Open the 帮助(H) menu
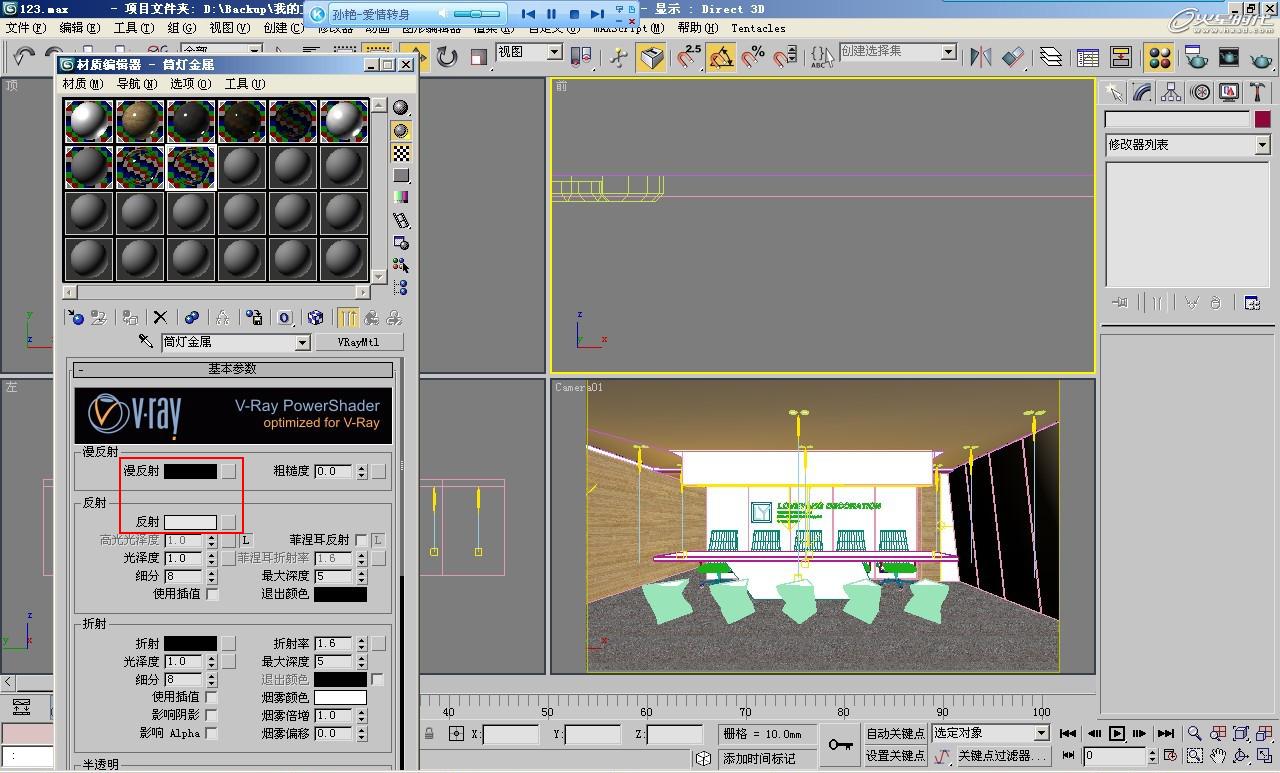Screen dimensions: 1280x773 click(698, 28)
